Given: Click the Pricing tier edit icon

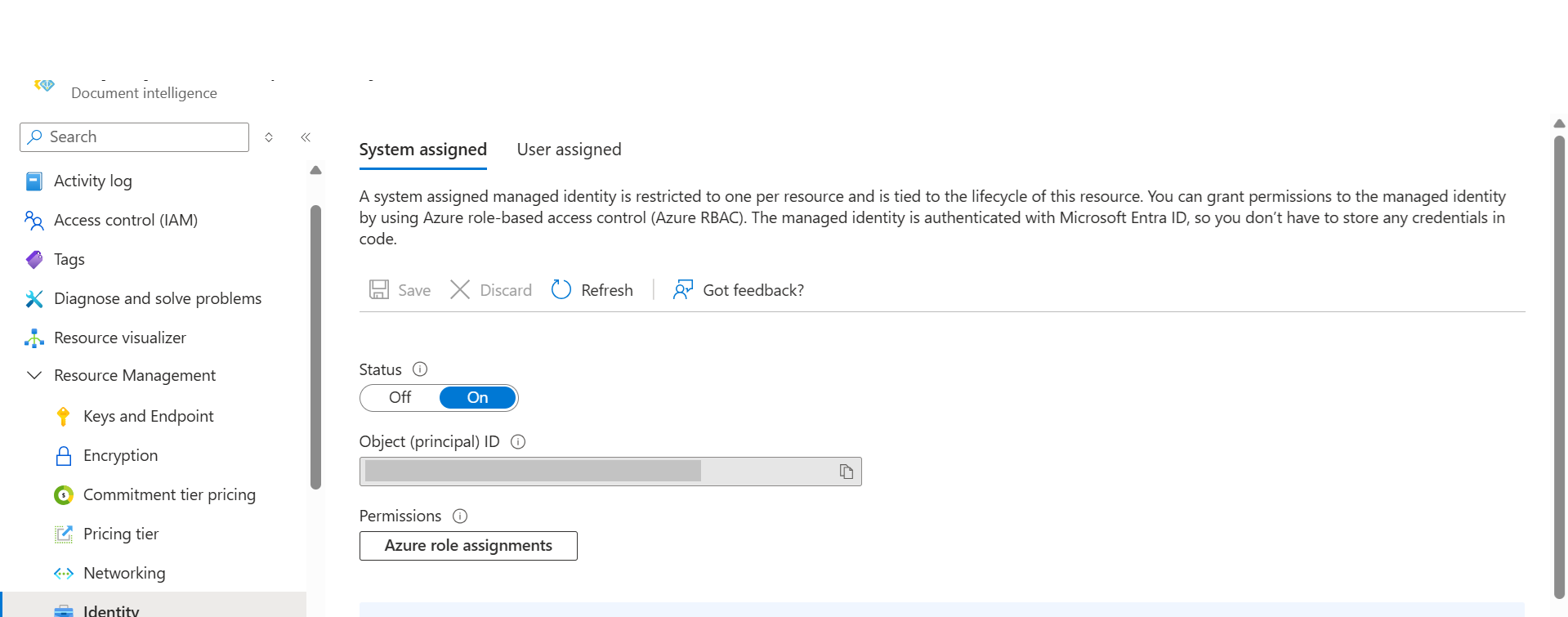Looking at the screenshot, I should tap(64, 534).
